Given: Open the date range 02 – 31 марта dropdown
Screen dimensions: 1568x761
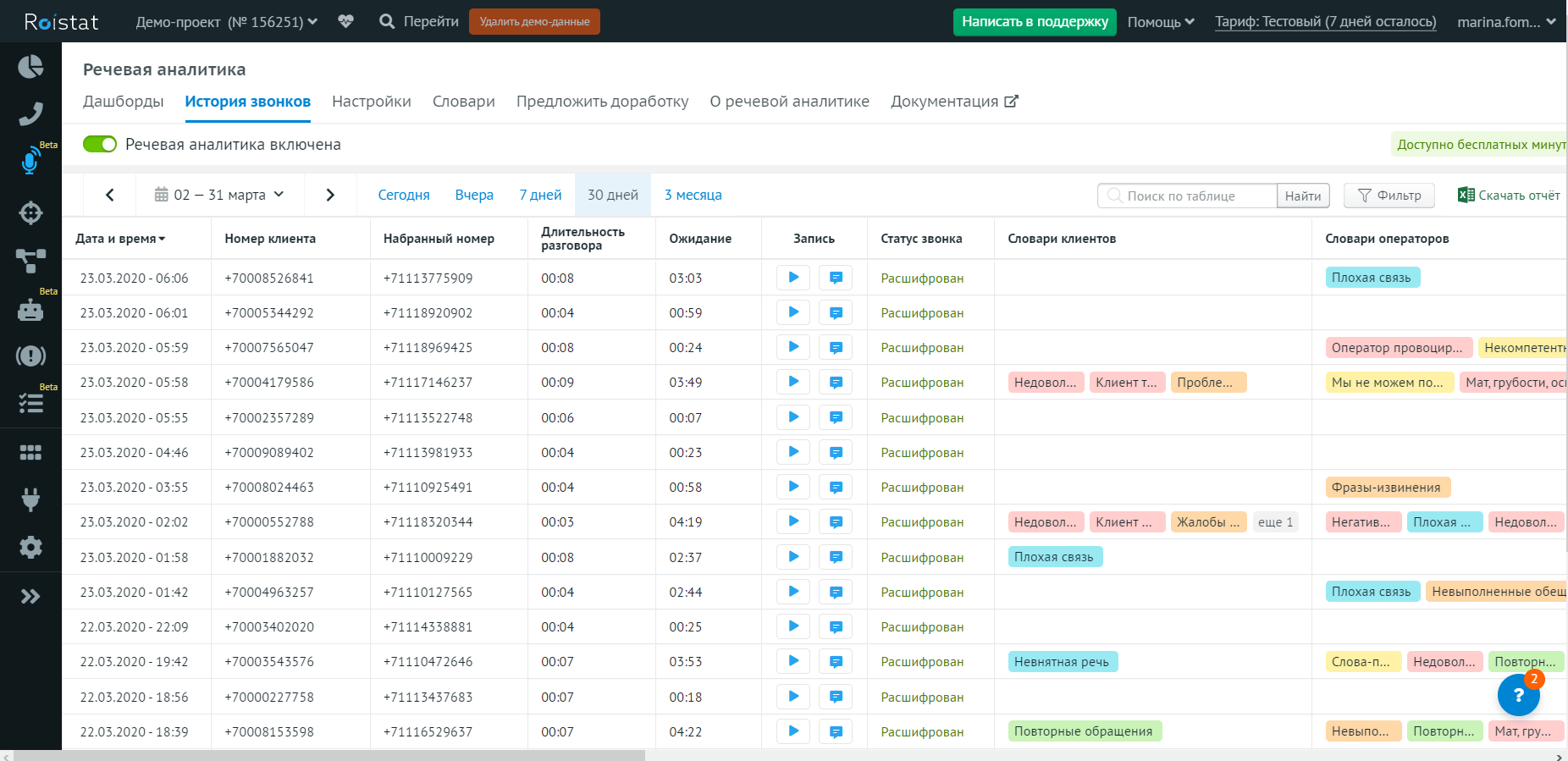Looking at the screenshot, I should [x=219, y=195].
